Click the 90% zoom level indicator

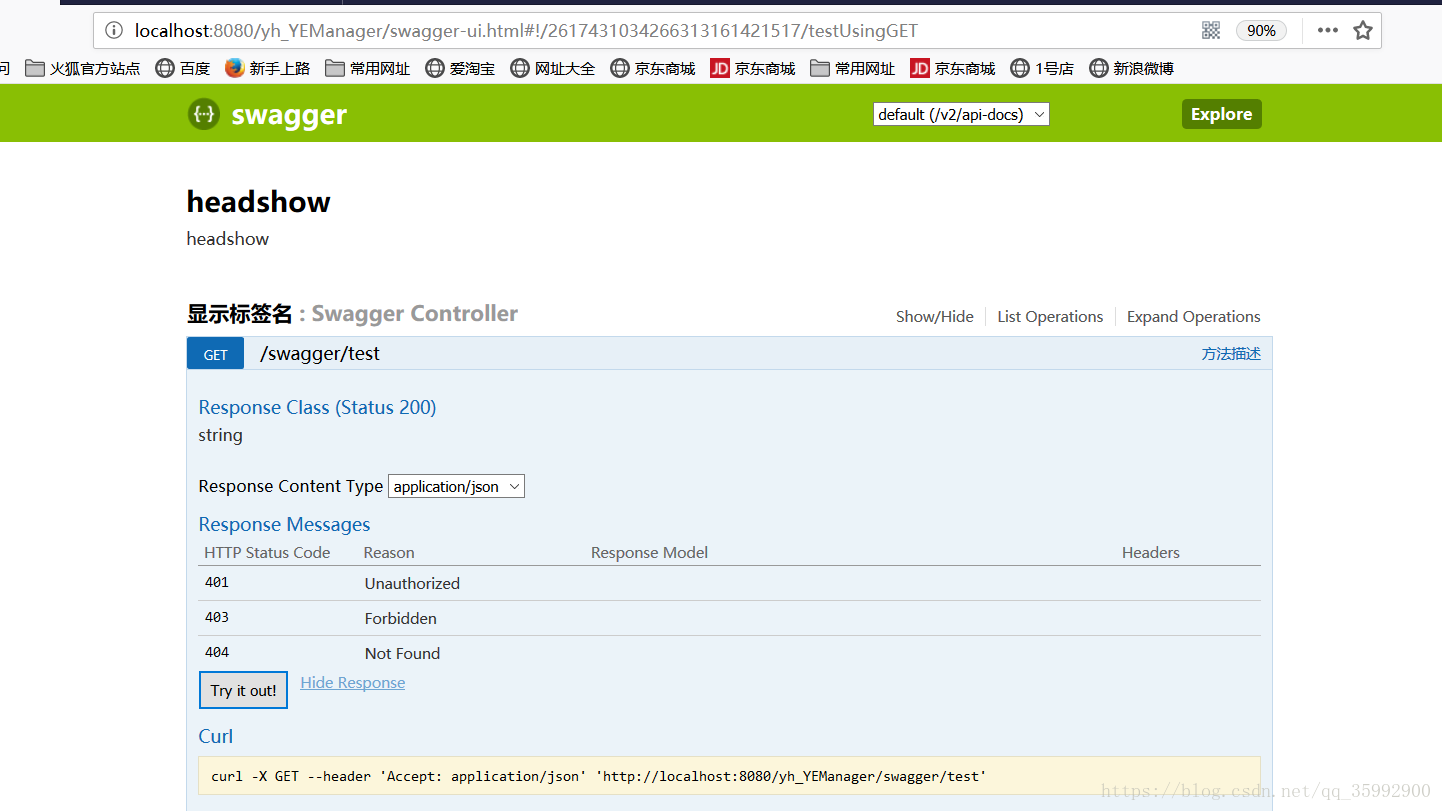point(1261,31)
